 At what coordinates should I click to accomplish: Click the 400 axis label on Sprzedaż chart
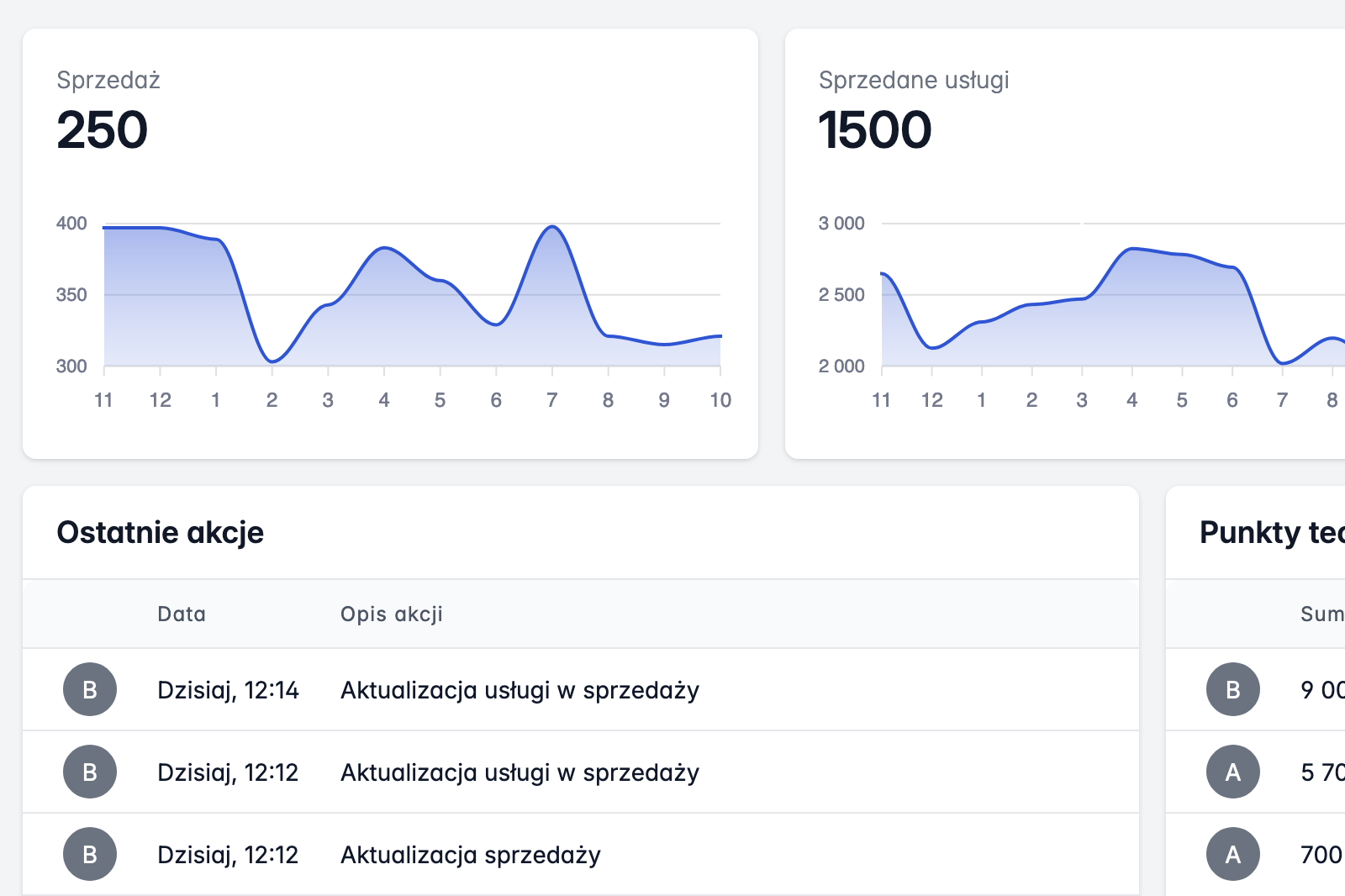pyautogui.click(x=71, y=223)
